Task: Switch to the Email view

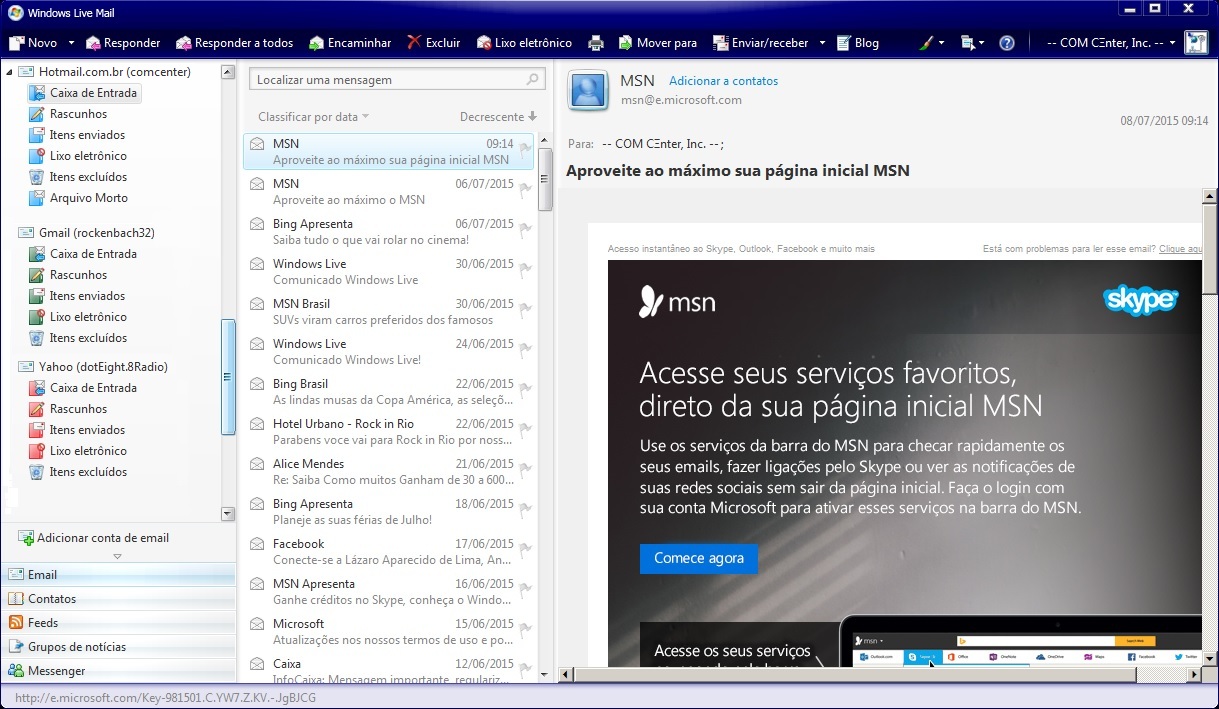Action: pyautogui.click(x=117, y=575)
